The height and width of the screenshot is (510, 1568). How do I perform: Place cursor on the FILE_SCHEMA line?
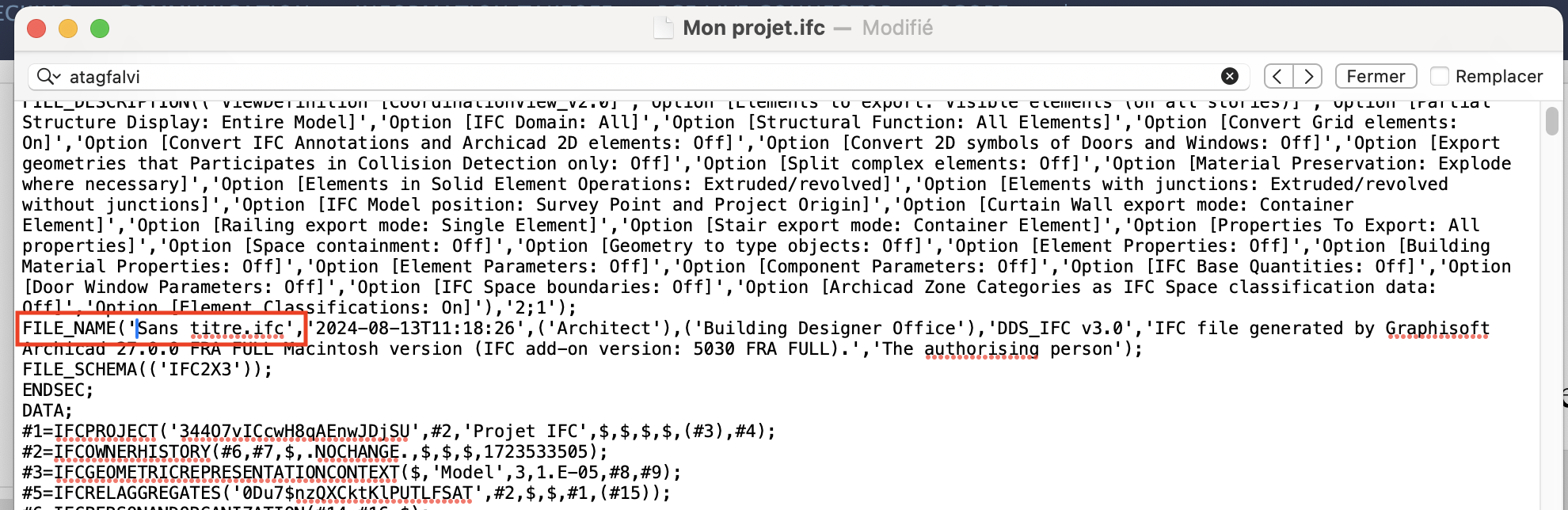click(x=147, y=370)
